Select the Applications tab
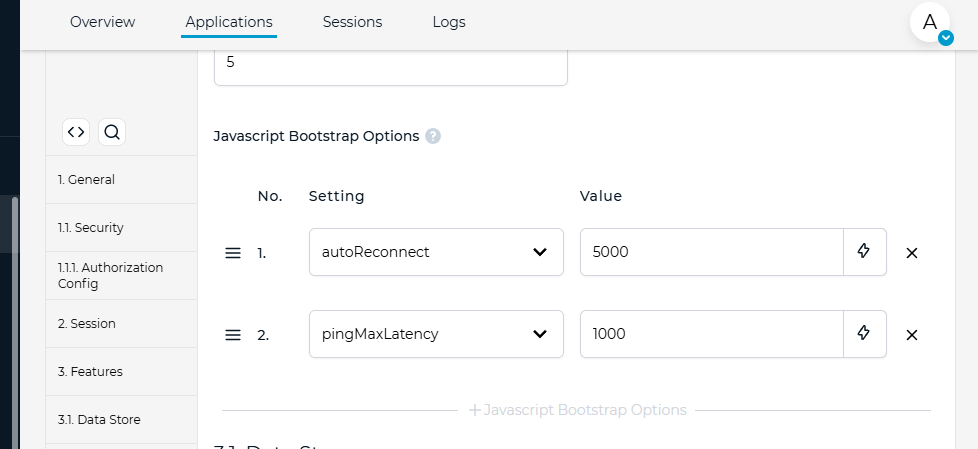Image resolution: width=978 pixels, height=449 pixels. point(229,22)
